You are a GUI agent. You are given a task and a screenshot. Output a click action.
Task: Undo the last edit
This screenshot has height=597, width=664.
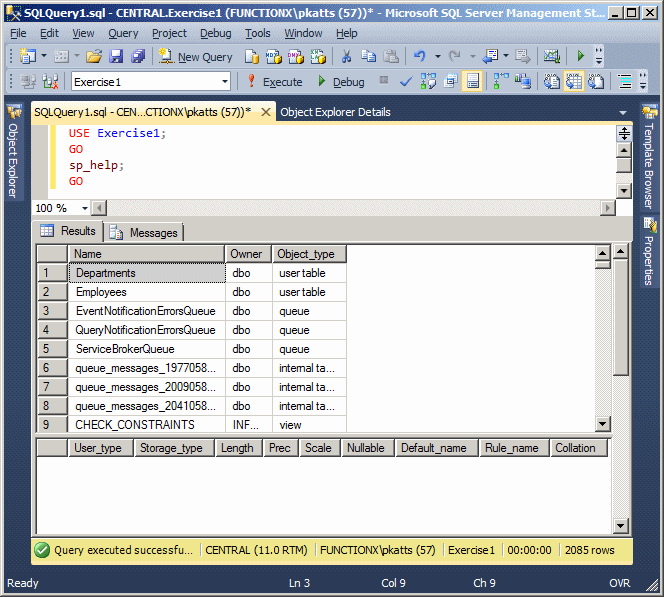[420, 56]
